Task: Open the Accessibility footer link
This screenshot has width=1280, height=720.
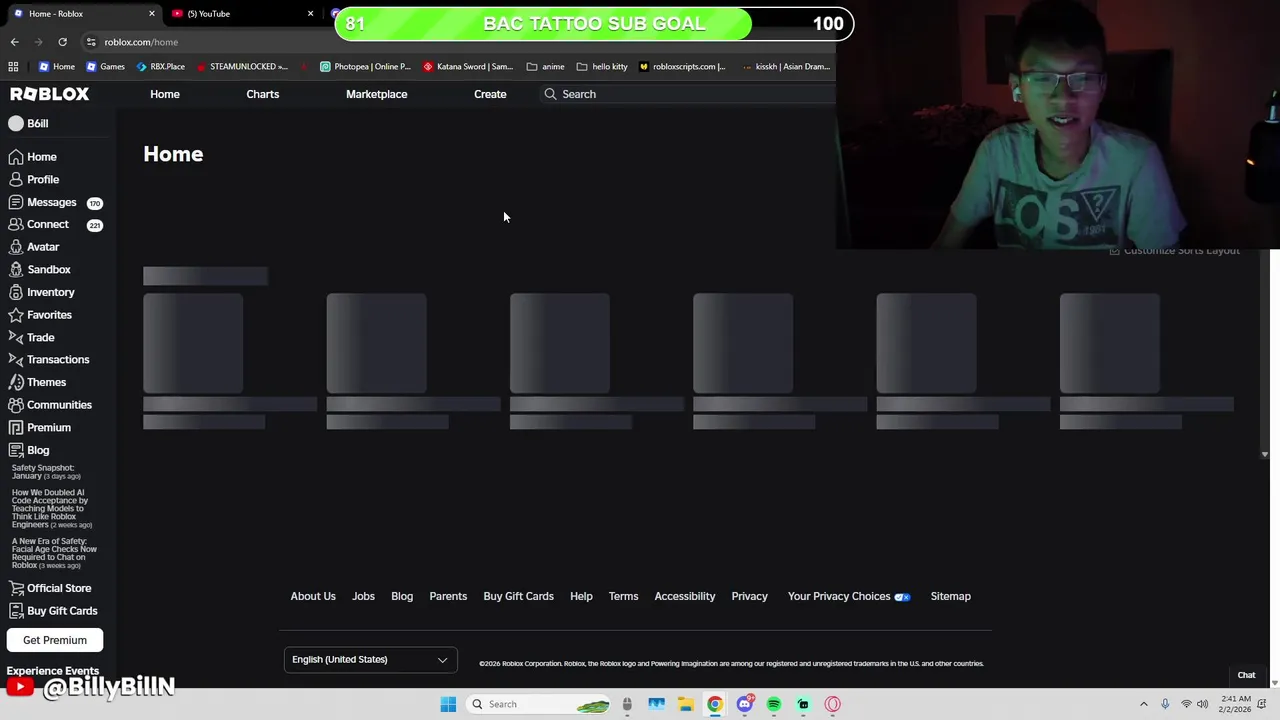Action: pos(685,596)
